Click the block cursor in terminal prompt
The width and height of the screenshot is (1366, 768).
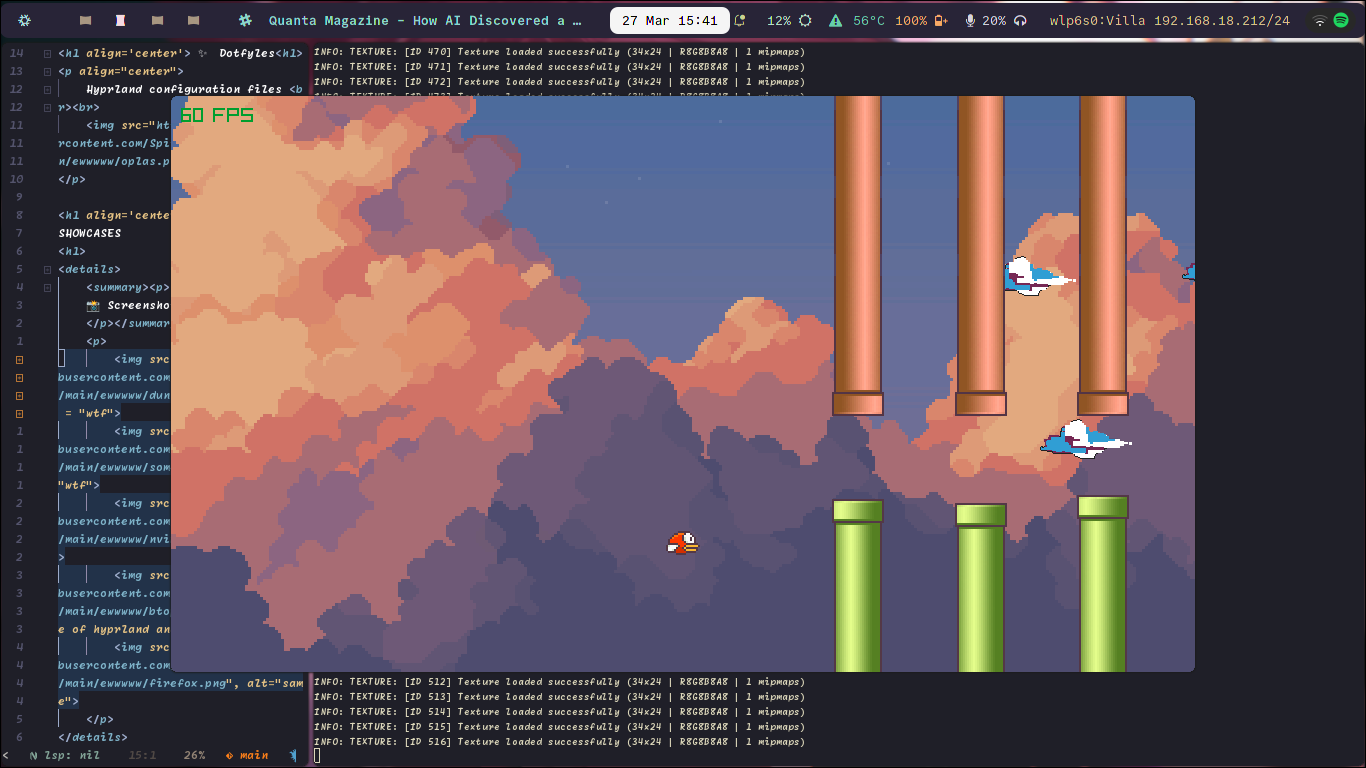click(317, 755)
